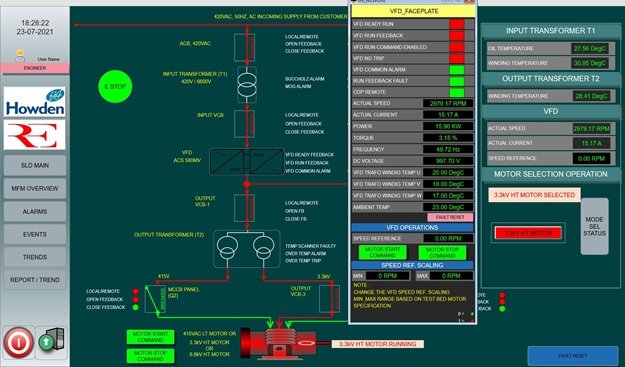Click the computer upload icon
Image resolution: width=625 pixels, height=367 pixels.
51,340
